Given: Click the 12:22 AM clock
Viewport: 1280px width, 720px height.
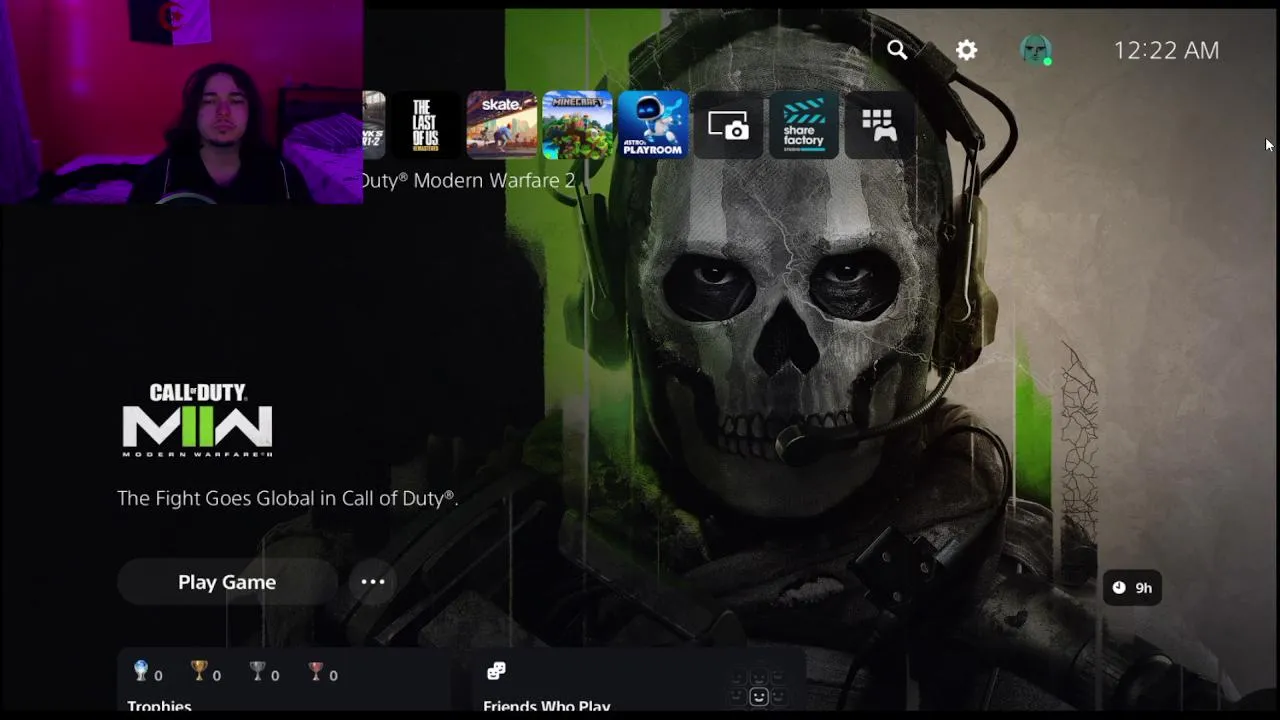Looking at the screenshot, I should point(1166,51).
